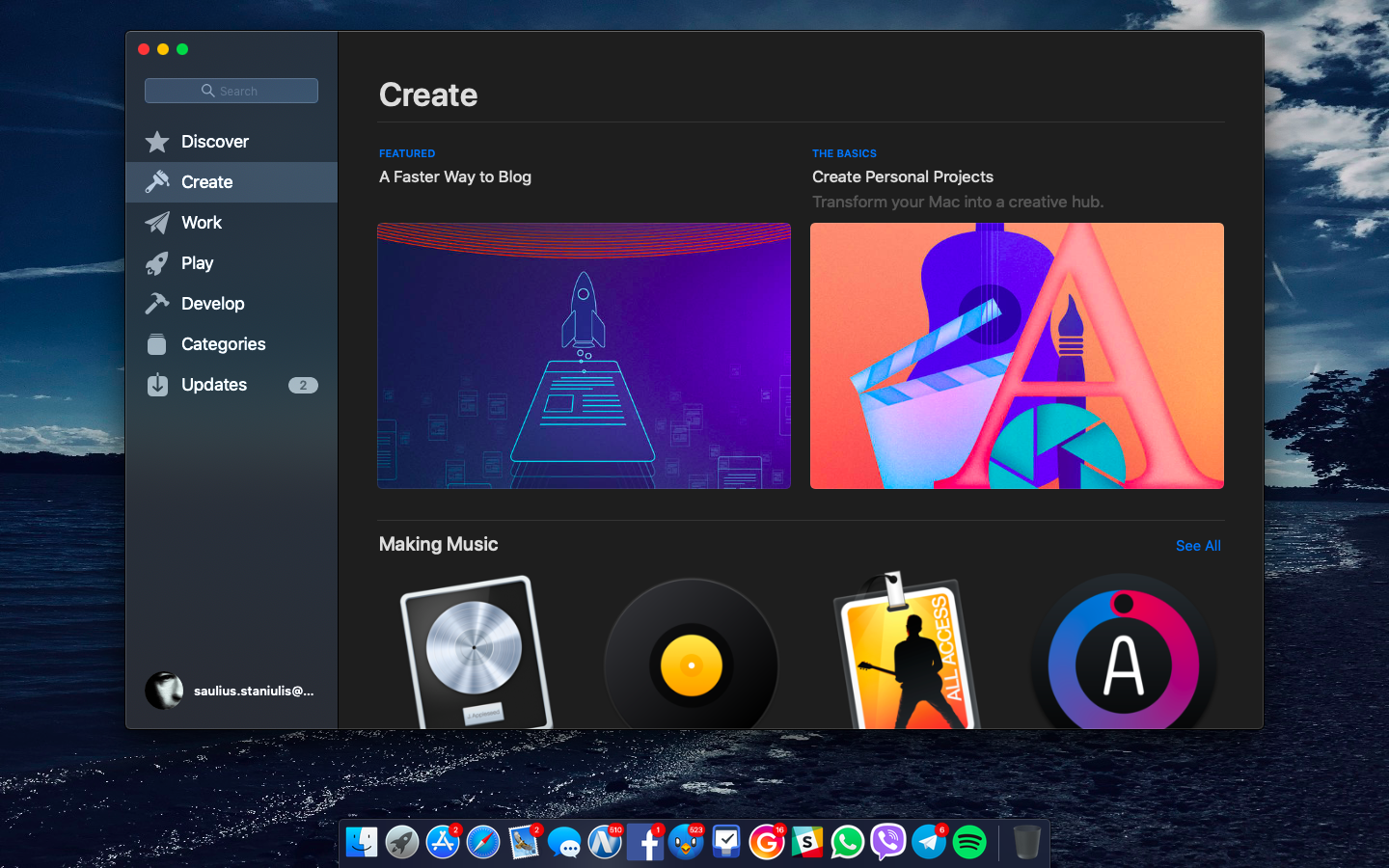
Task: Select the Create sidebar item
Action: (x=206, y=182)
